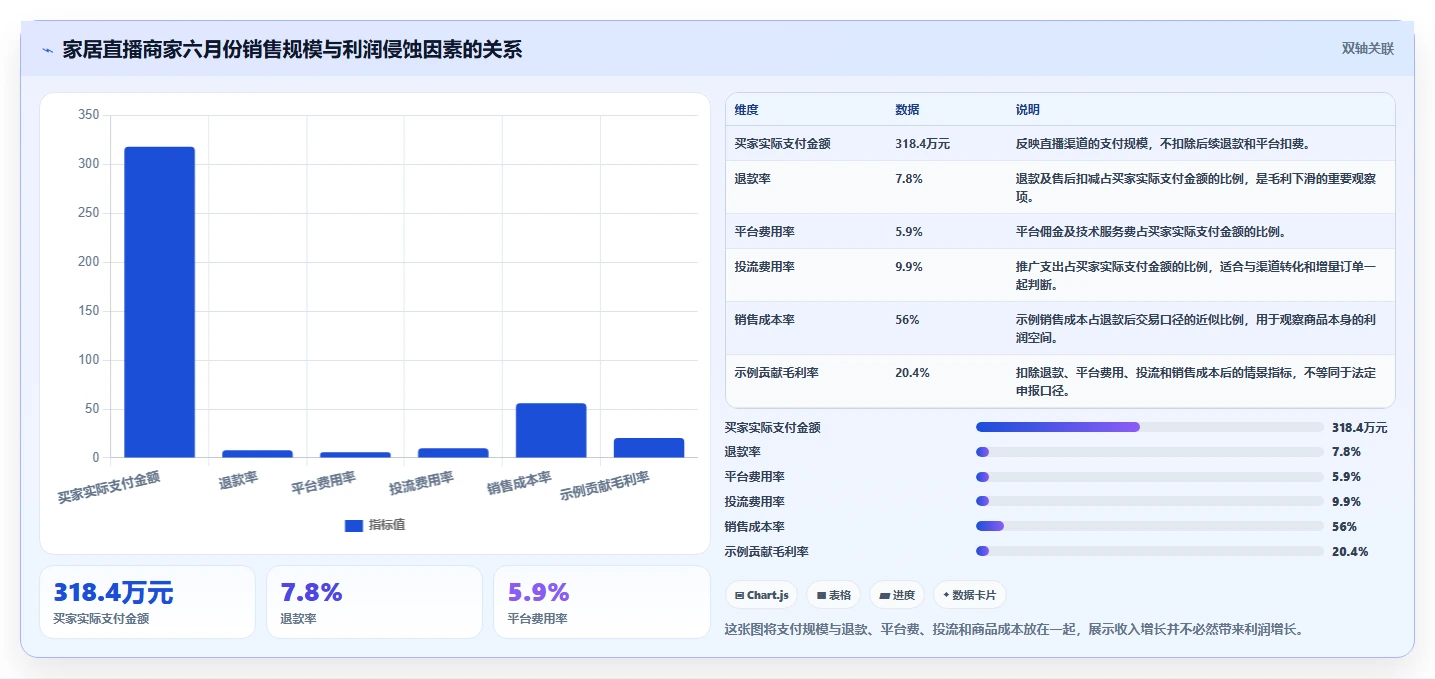
Task: Select the 表格 chip label
Action: coord(840,595)
